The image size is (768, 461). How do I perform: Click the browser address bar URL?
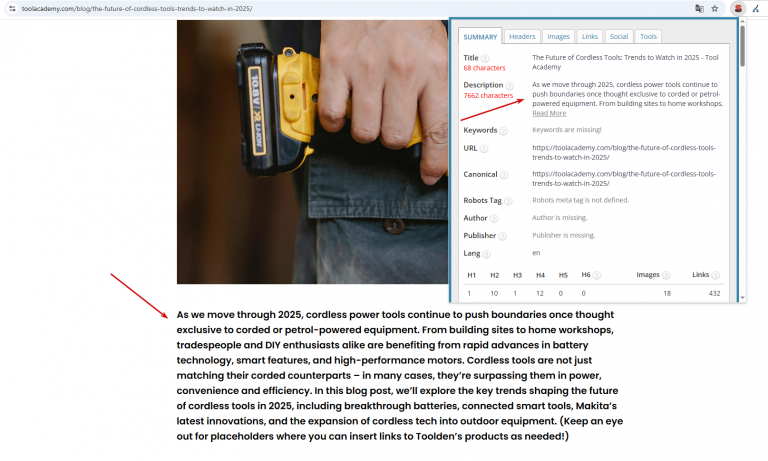(x=137, y=8)
